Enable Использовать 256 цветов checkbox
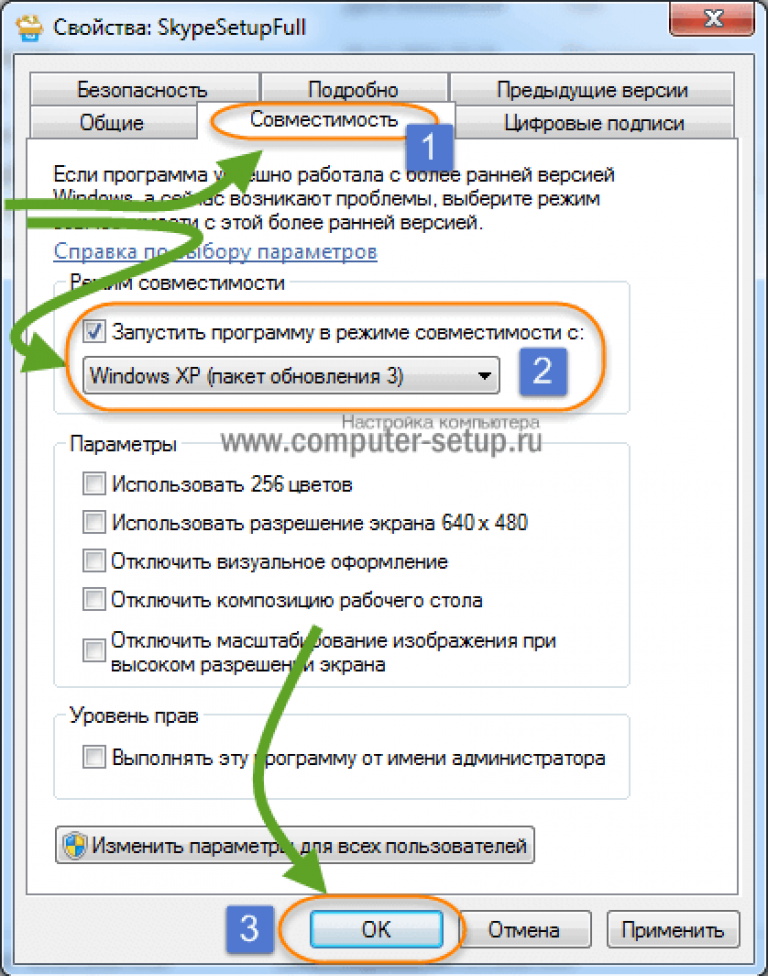 click(94, 484)
